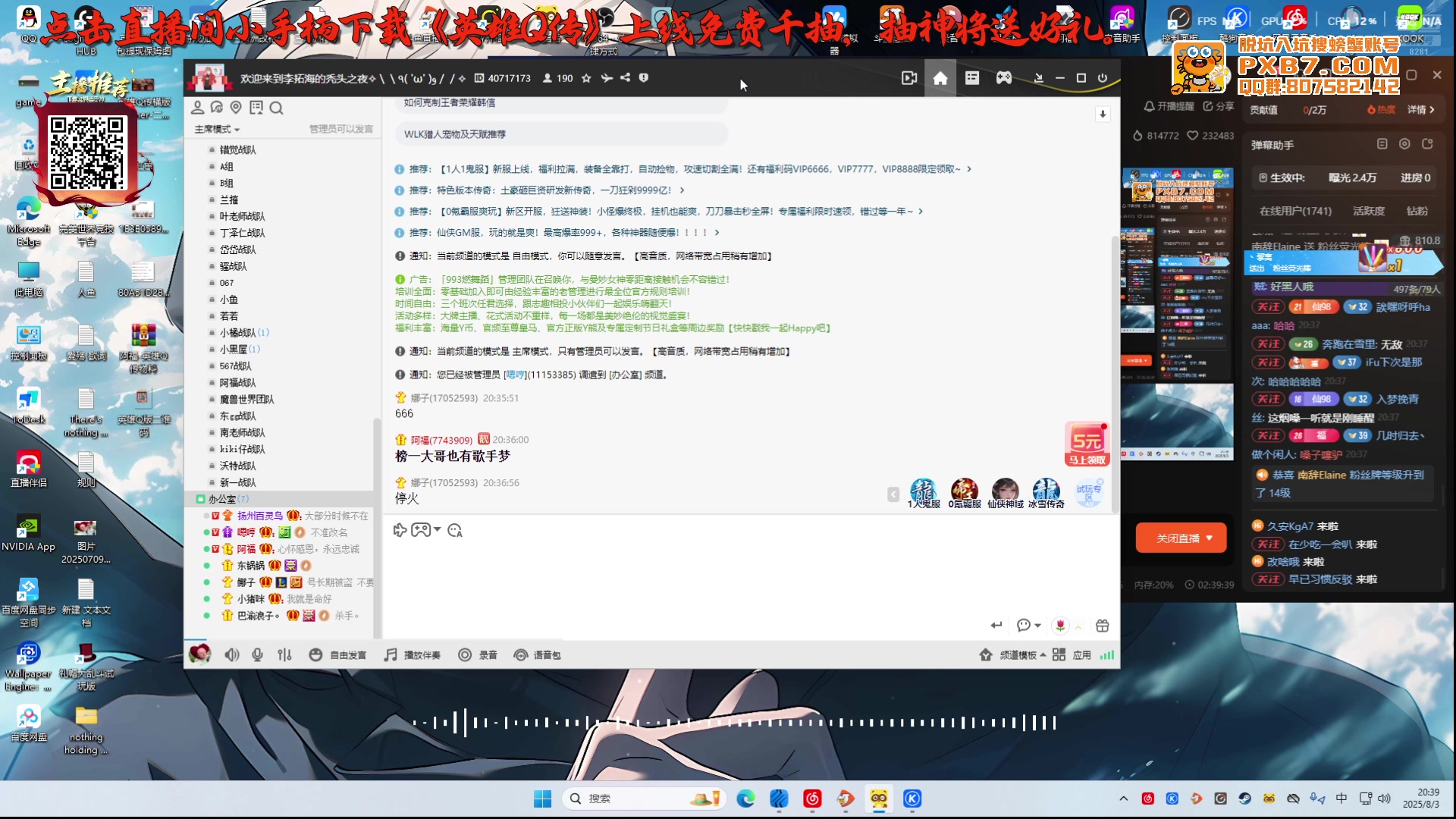Open the gift box icon near chat input
The width and height of the screenshot is (1456, 819).
[x=1103, y=626]
